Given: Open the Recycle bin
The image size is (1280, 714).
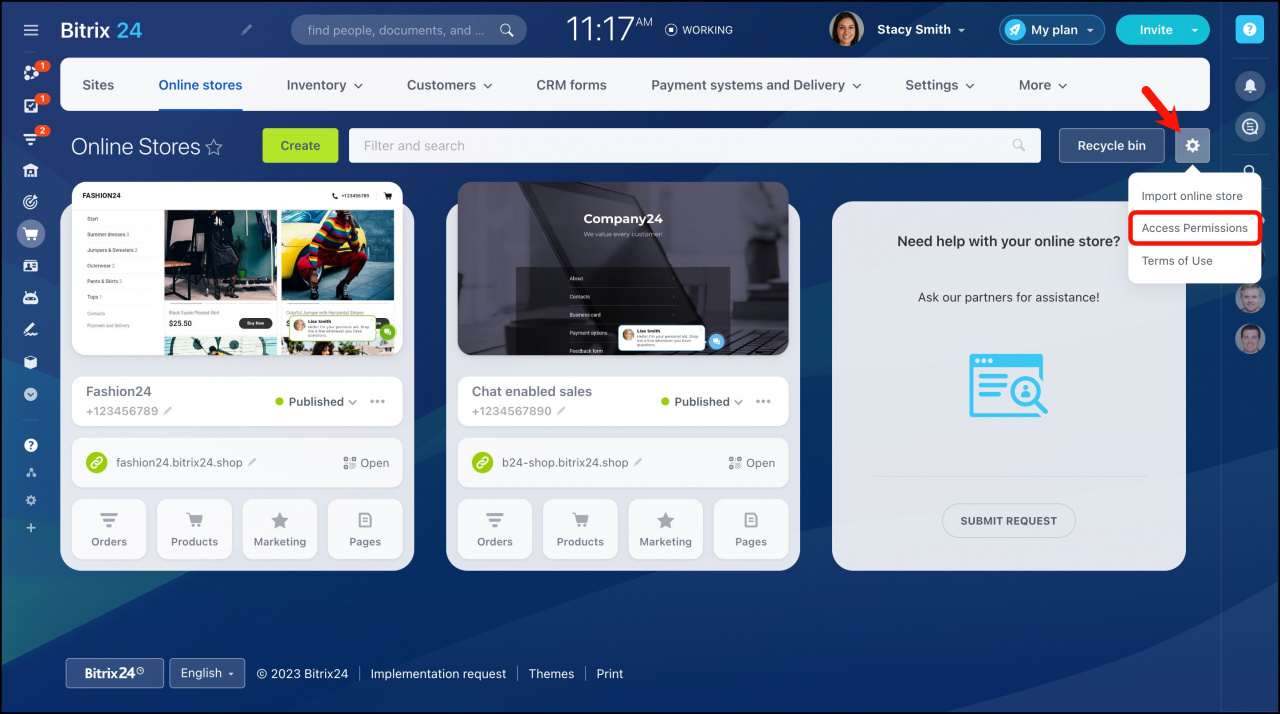Looking at the screenshot, I should (x=1112, y=146).
